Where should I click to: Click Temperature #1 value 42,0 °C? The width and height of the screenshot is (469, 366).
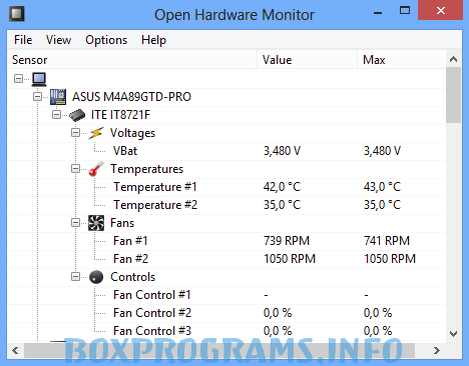point(282,187)
